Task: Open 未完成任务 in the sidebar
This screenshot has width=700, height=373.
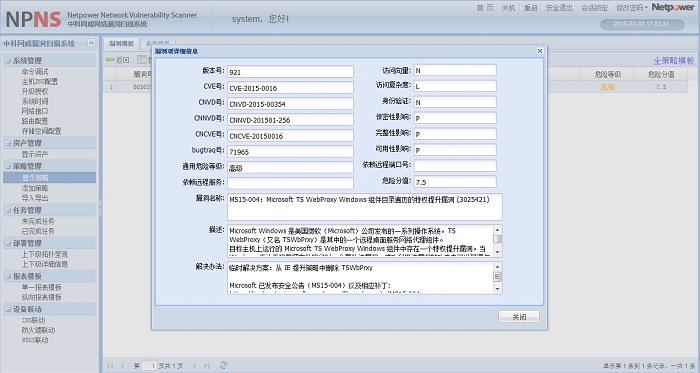Action: point(38,221)
